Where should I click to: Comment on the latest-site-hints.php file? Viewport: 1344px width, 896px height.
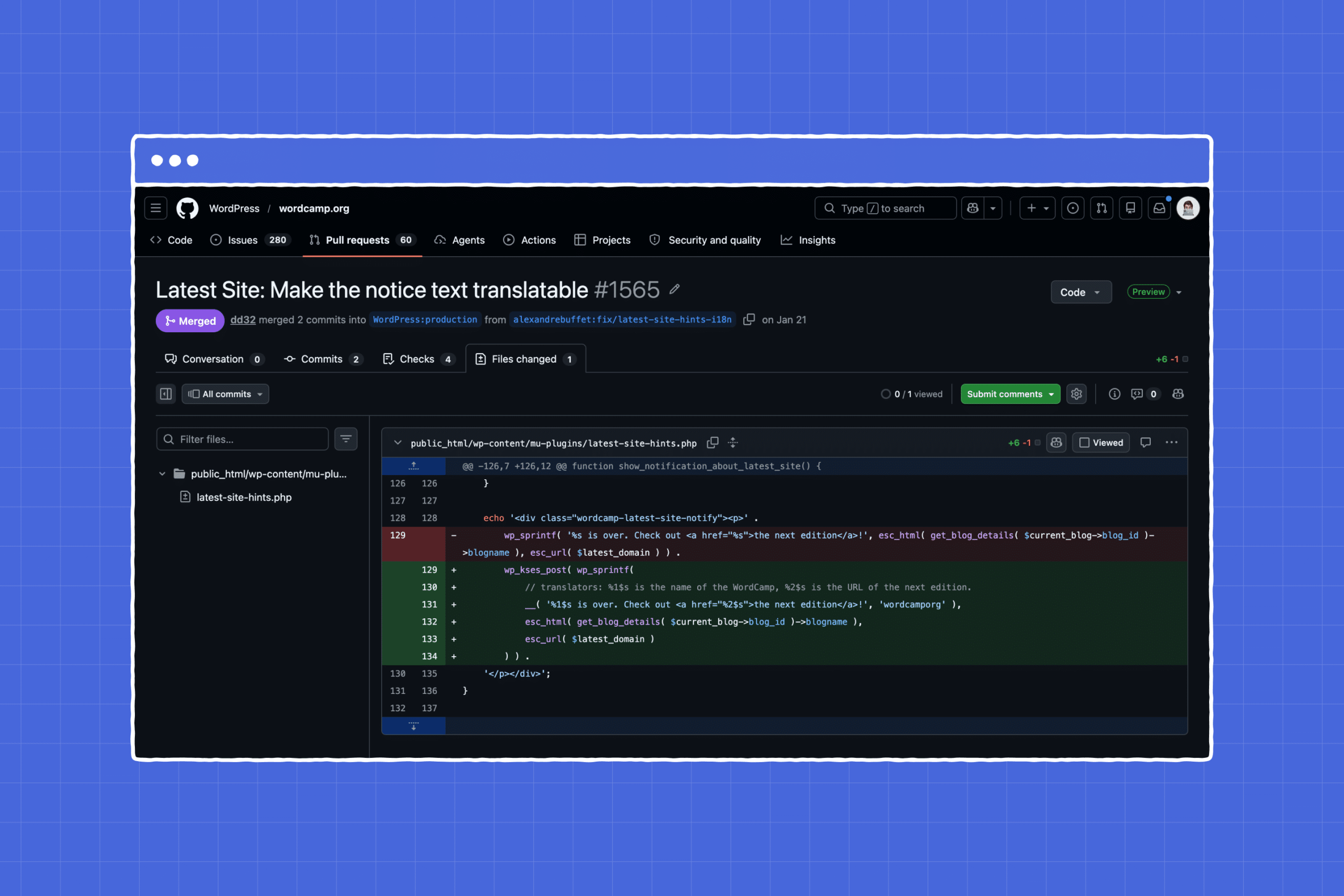(1145, 443)
